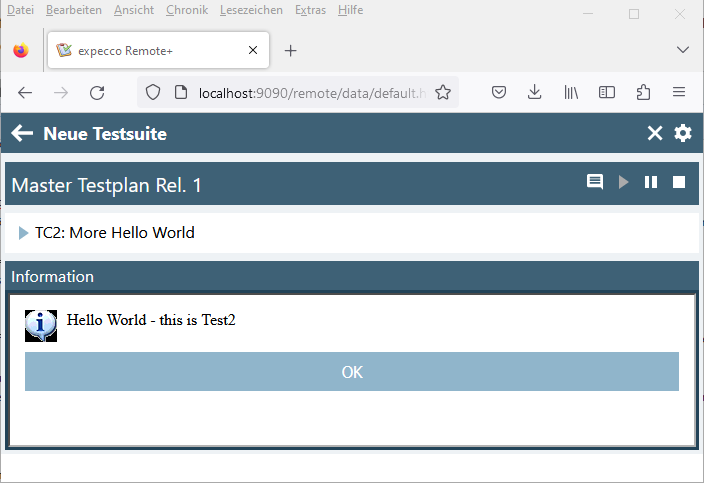Open the Lesezeichen menu

point(251,10)
